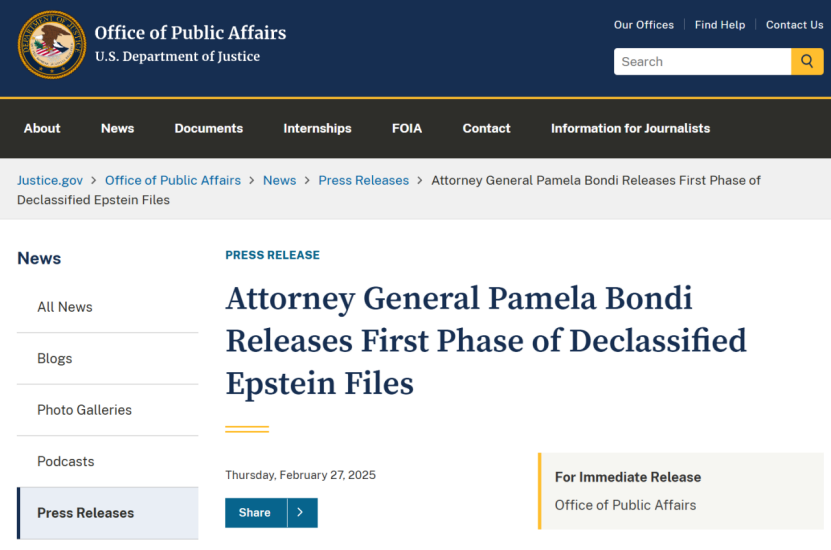The width and height of the screenshot is (831, 550).
Task: Open the About menu
Action: click(x=42, y=128)
